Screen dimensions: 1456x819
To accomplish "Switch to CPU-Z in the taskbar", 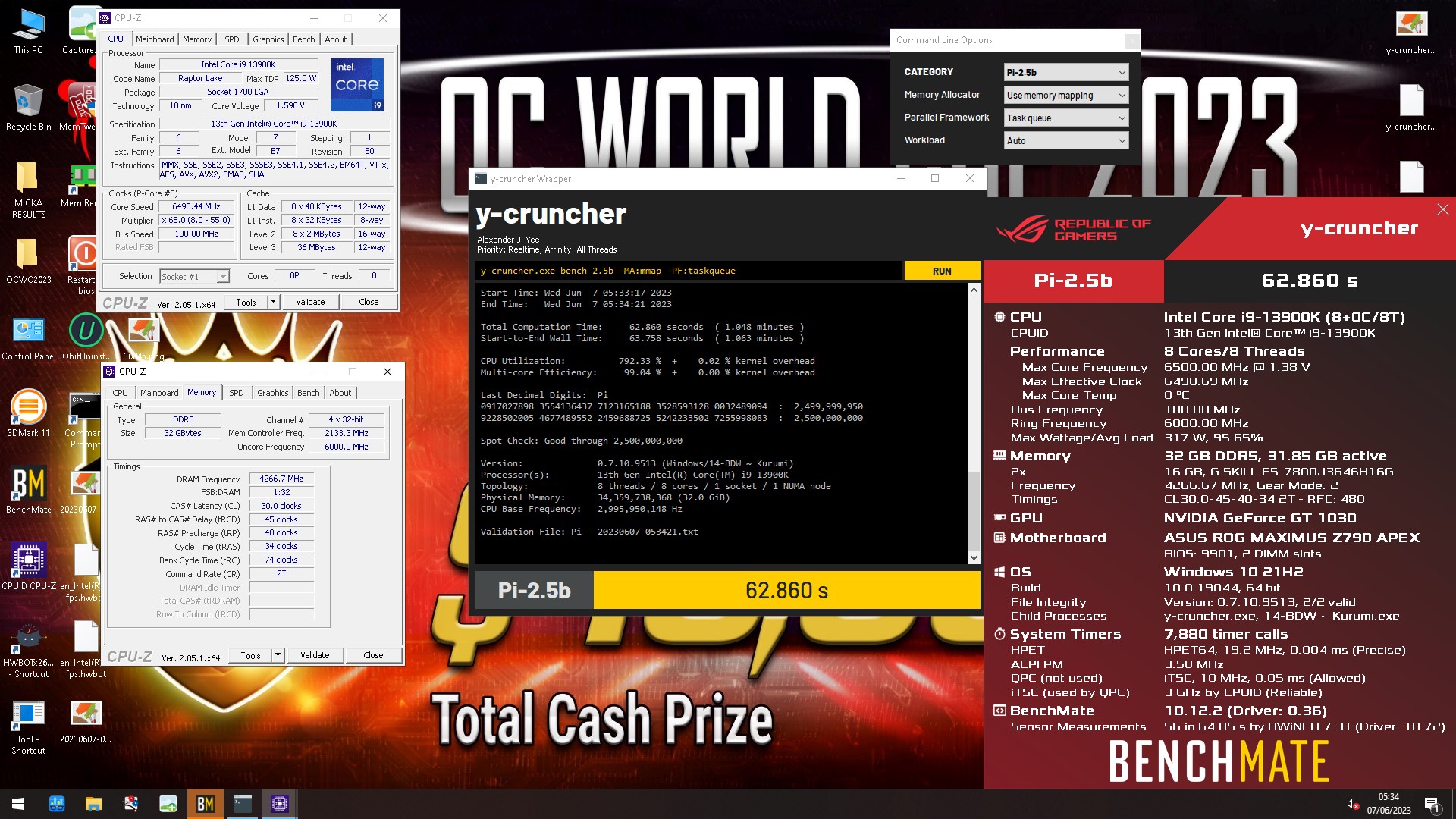I will click(280, 804).
